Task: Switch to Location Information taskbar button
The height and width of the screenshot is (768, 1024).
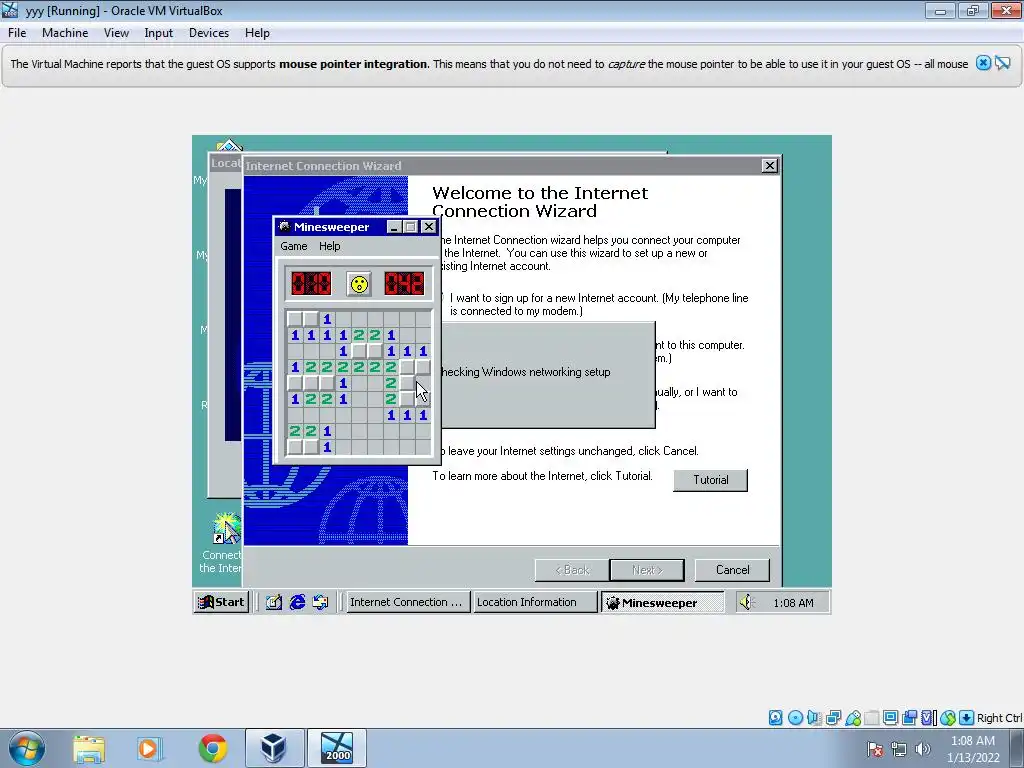Action: (534, 602)
